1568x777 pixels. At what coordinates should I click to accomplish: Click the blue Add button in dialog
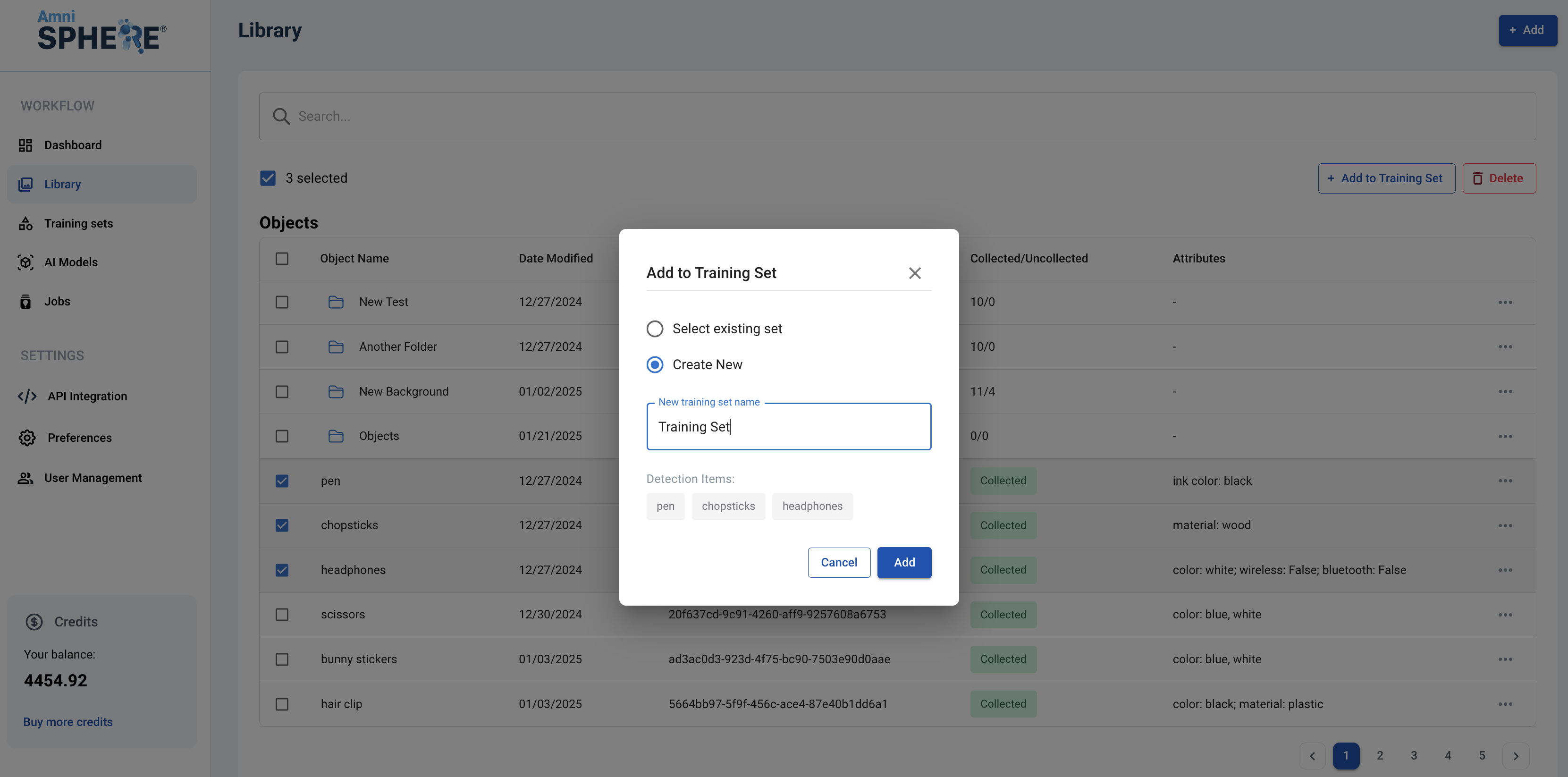904,562
